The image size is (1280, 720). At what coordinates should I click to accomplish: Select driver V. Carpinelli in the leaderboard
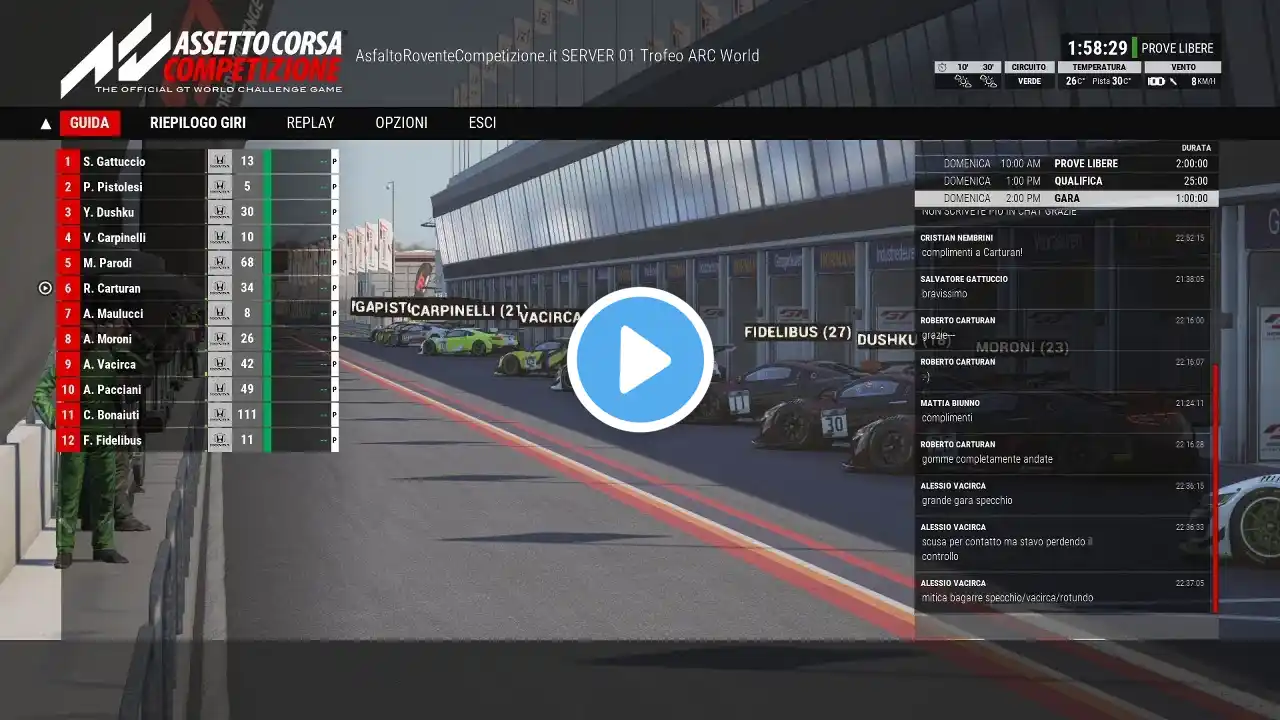point(114,237)
